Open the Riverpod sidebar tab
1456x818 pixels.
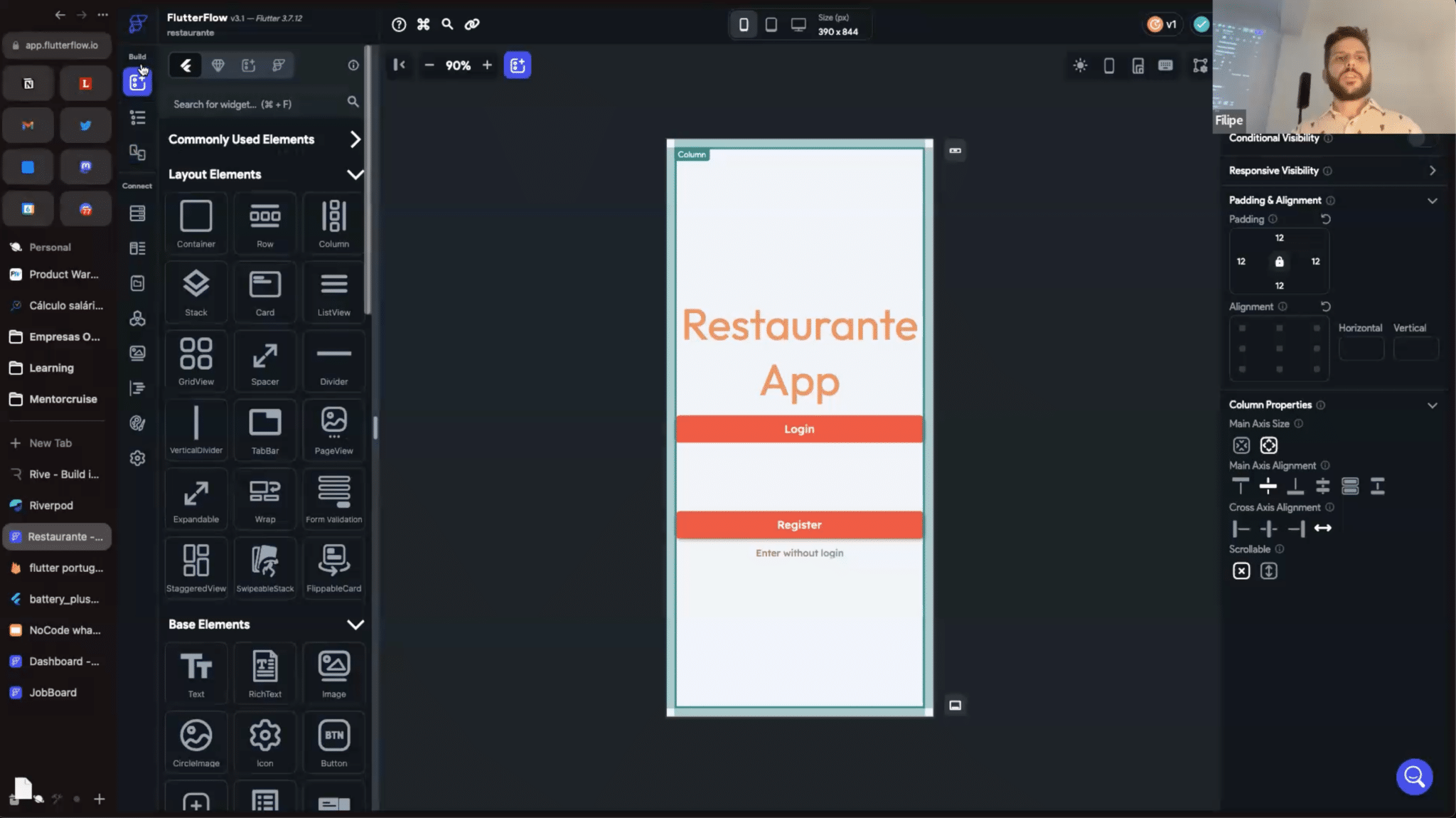click(x=57, y=506)
